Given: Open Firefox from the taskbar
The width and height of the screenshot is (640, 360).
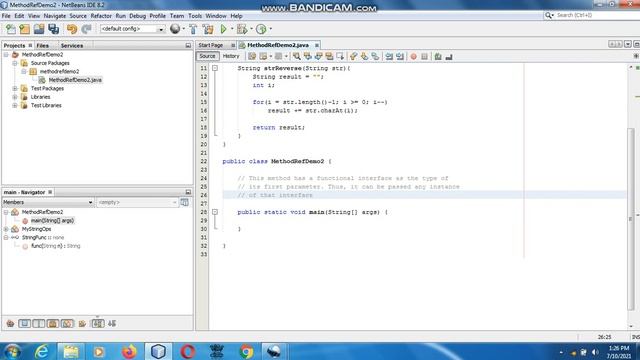Looking at the screenshot, I should coord(129,351).
